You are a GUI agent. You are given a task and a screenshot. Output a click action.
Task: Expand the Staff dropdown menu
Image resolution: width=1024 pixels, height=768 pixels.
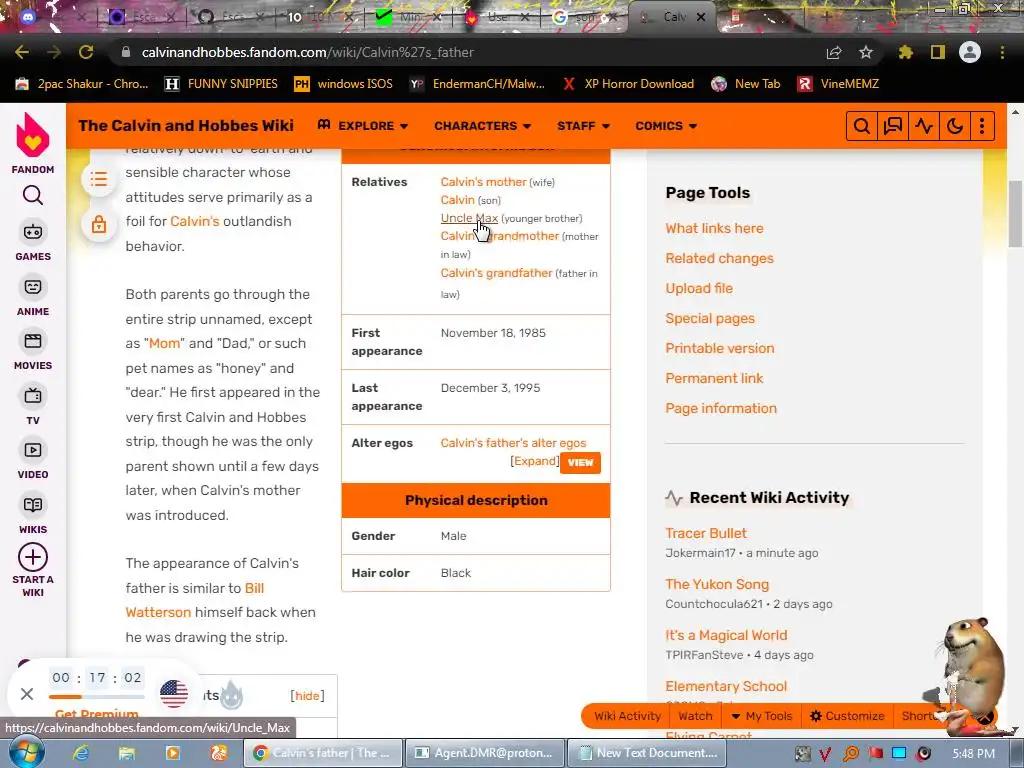pyautogui.click(x=583, y=125)
